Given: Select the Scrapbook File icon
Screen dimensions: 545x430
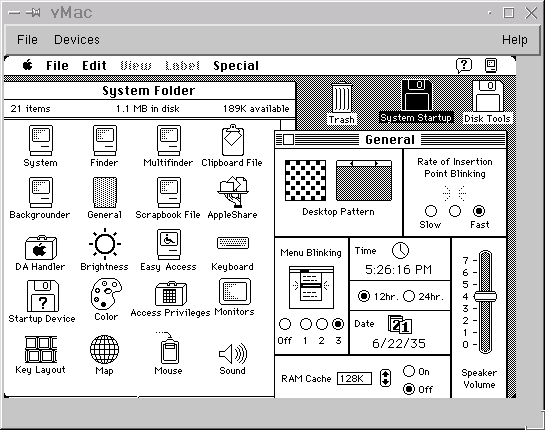Looking at the screenshot, I should (169, 193).
